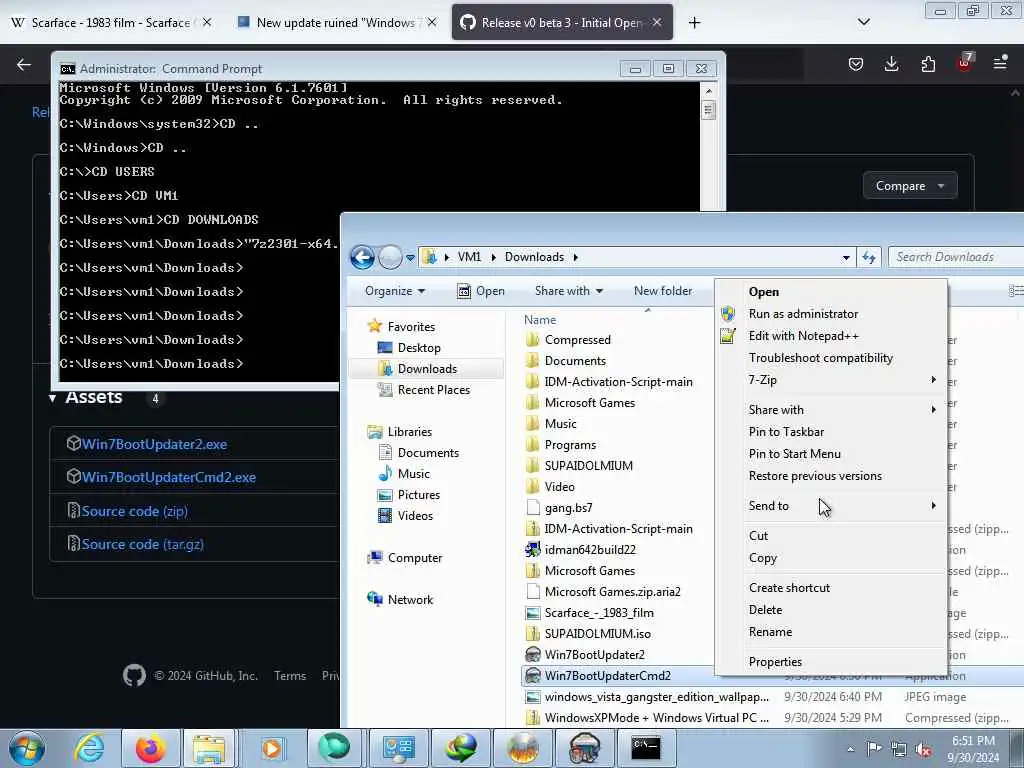1024x768 pixels.
Task: Click the Command Prompt scroll up arrow
Action: [x=709, y=91]
